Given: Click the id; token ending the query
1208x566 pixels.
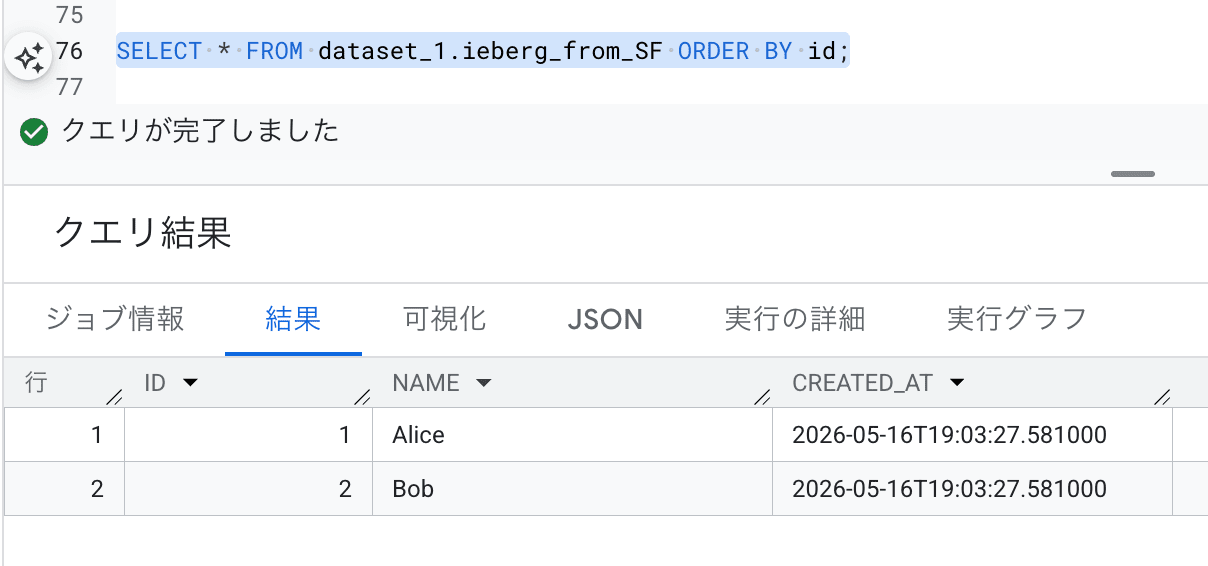Looking at the screenshot, I should click(x=829, y=51).
